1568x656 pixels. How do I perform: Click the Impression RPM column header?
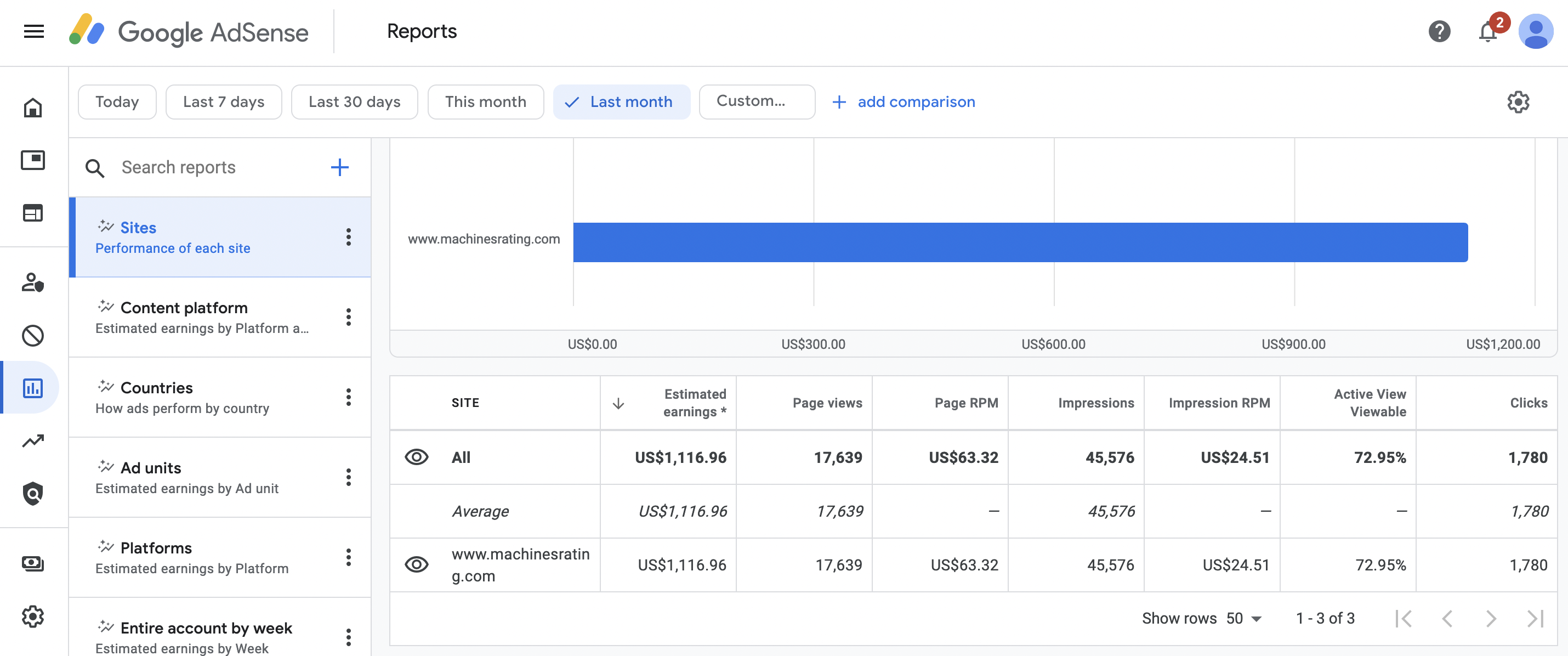(x=1219, y=403)
